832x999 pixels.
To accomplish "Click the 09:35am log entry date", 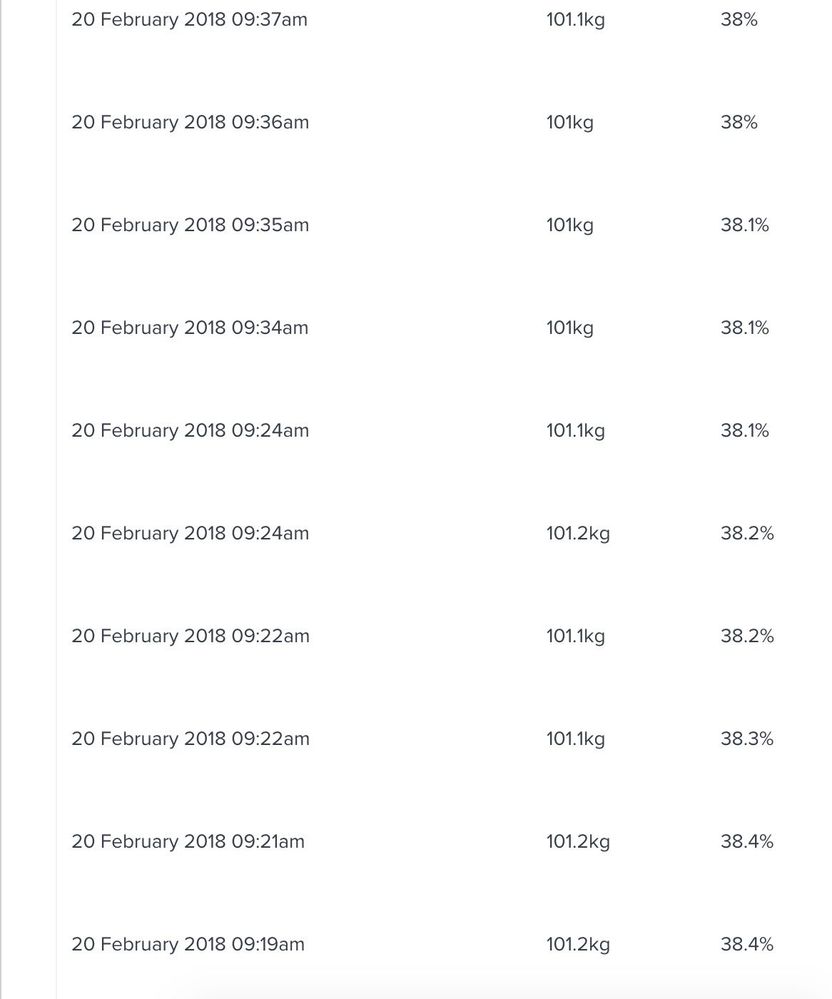I will click(x=190, y=225).
